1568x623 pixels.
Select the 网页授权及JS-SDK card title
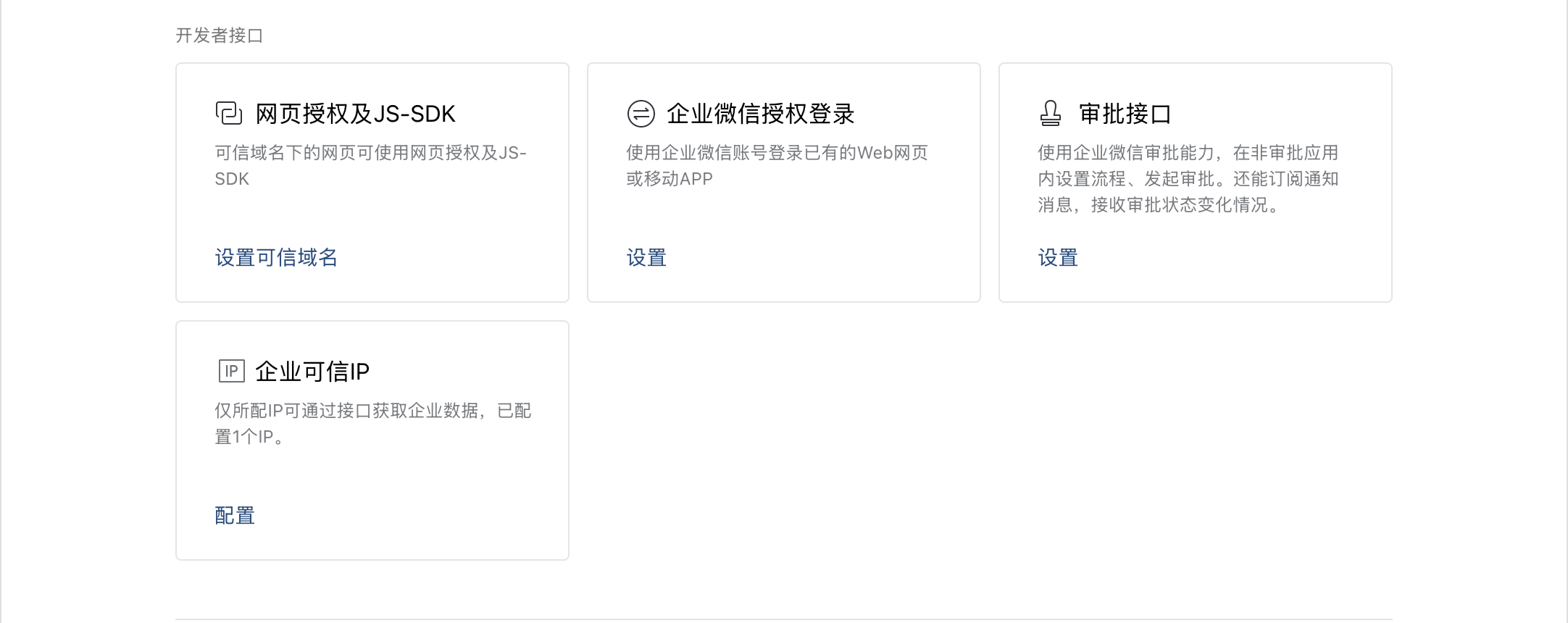point(355,114)
